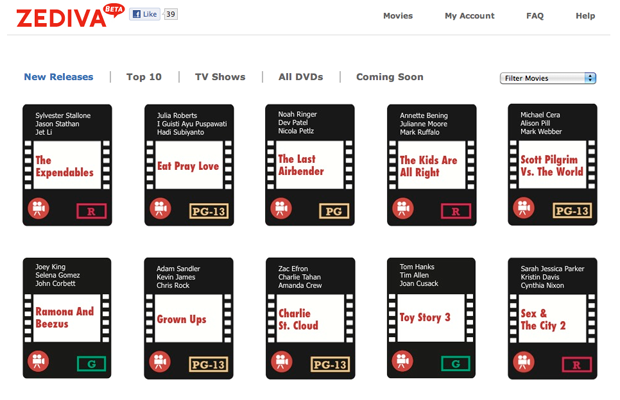Screen dimensions: 620x400
Task: Switch to the Top 10 tab
Action: (x=144, y=77)
